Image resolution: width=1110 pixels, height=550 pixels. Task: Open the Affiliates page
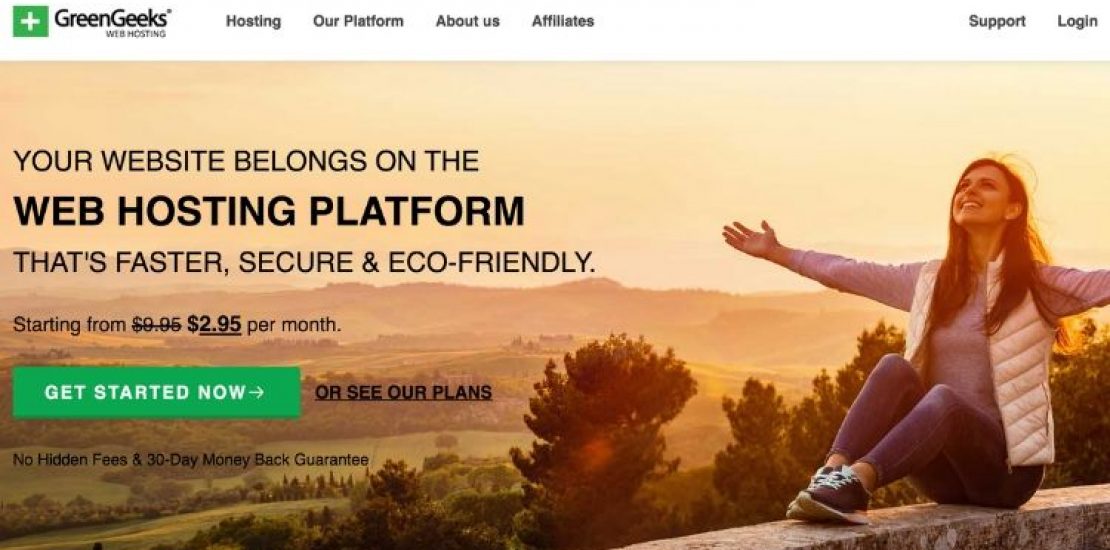(x=563, y=21)
